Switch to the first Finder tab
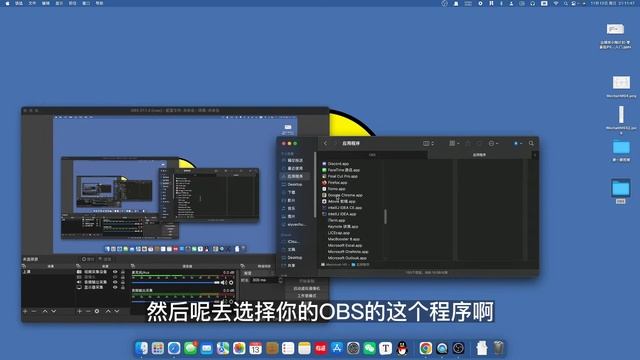640x360 pixels. (372, 155)
